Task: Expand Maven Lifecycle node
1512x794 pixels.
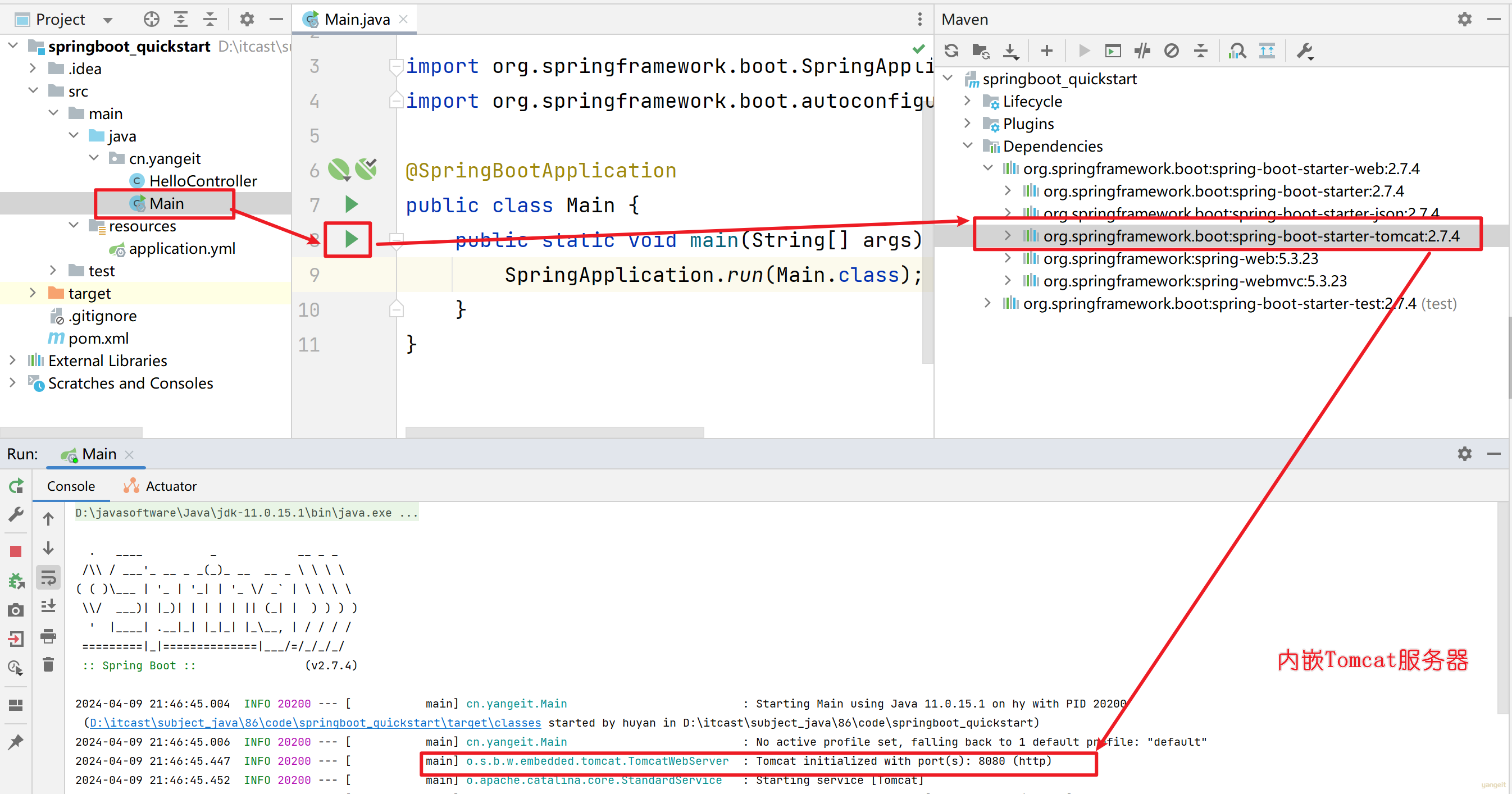Action: coord(967,101)
